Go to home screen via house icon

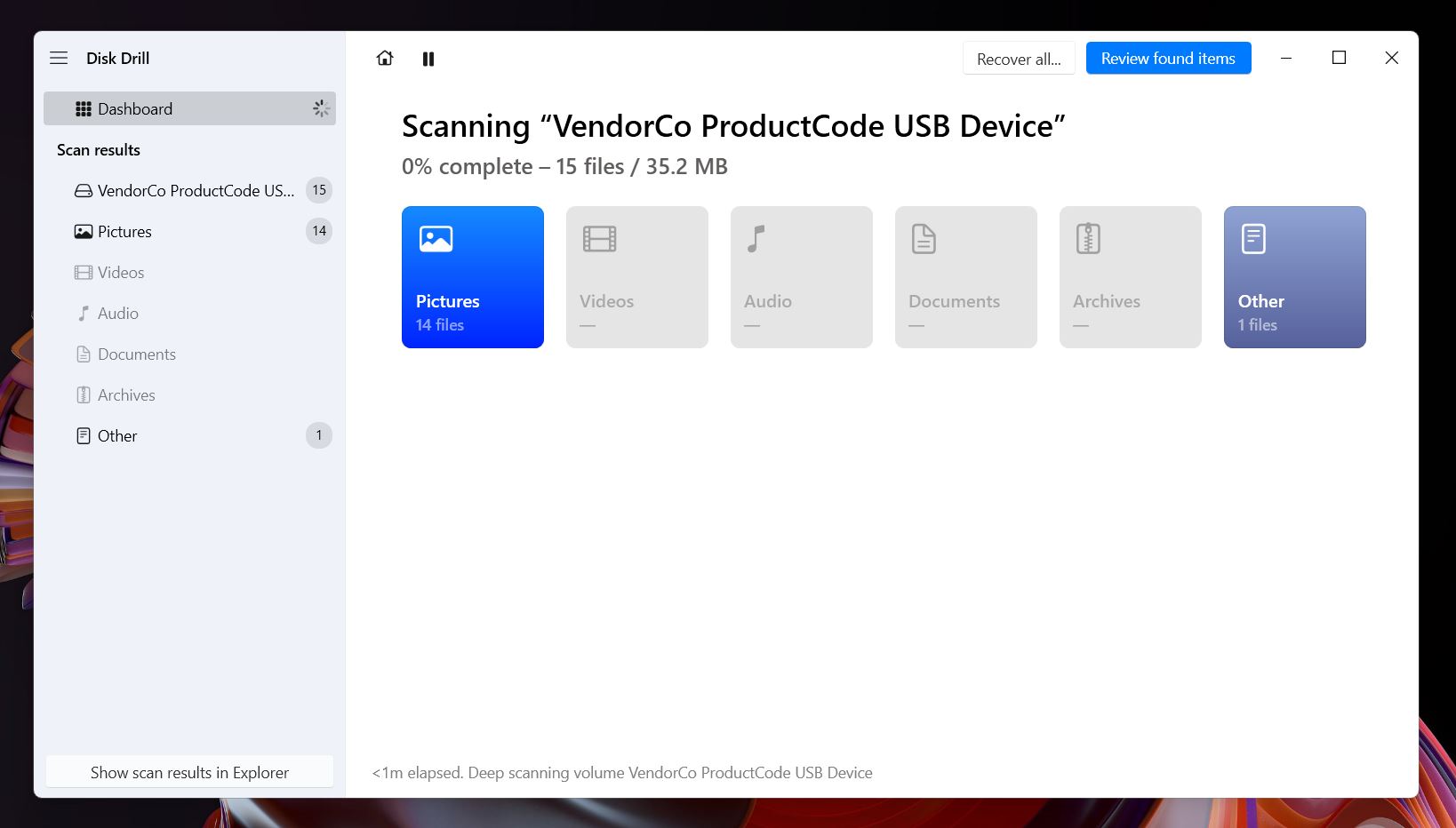click(x=385, y=58)
